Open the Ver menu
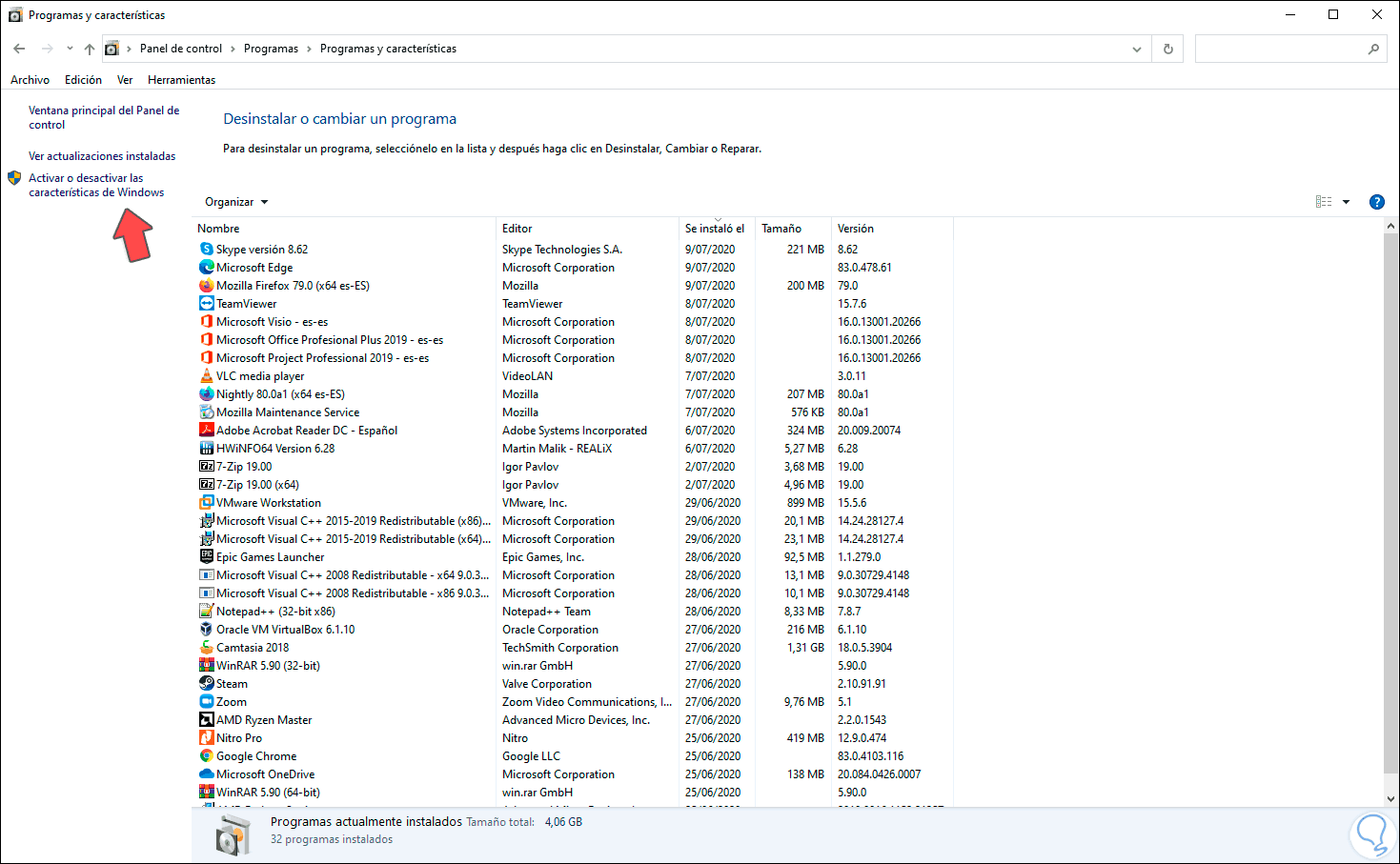This screenshot has height=864, width=1400. pos(125,80)
